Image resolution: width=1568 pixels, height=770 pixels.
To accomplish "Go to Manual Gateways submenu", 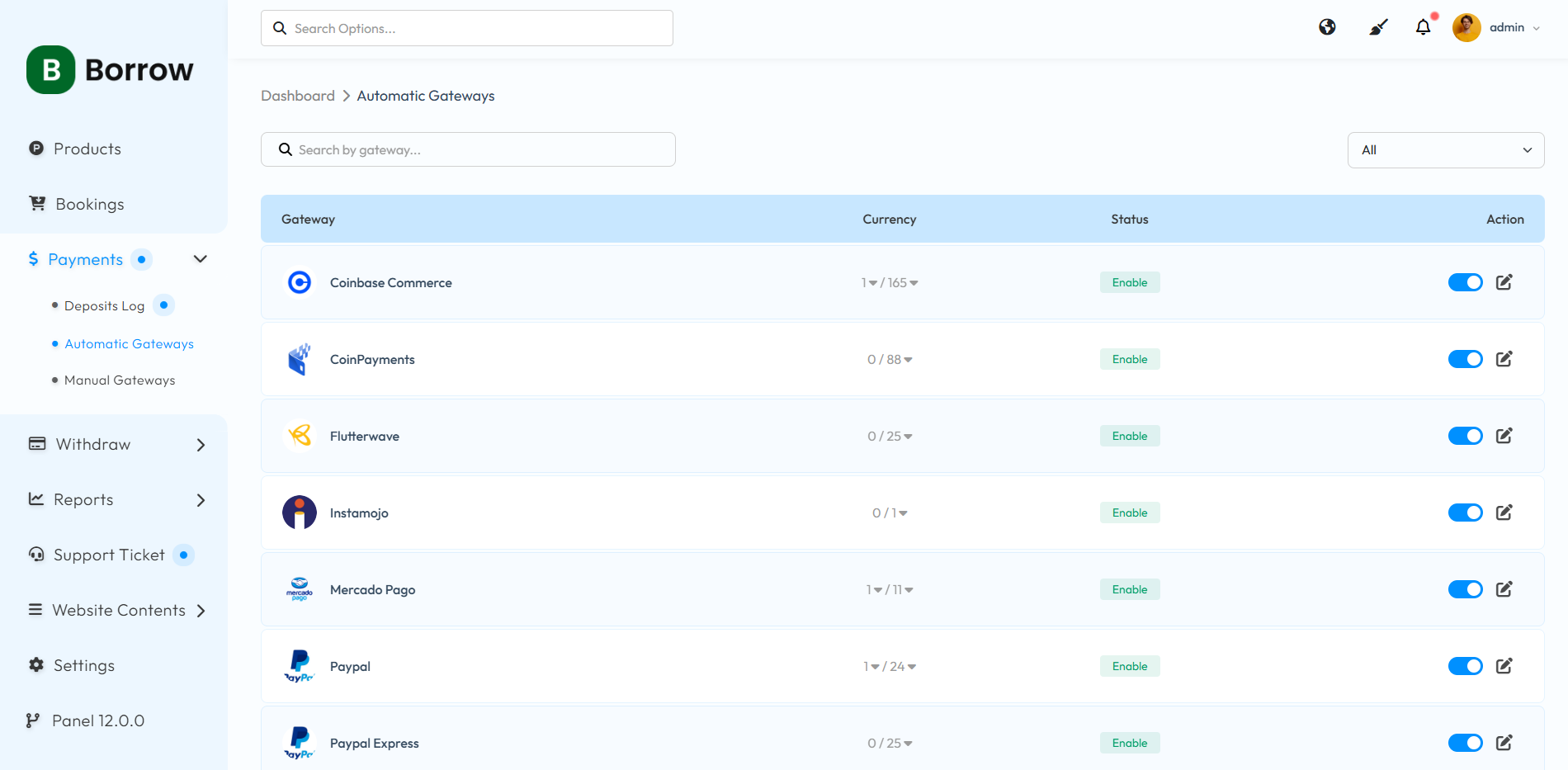I will click(x=120, y=380).
